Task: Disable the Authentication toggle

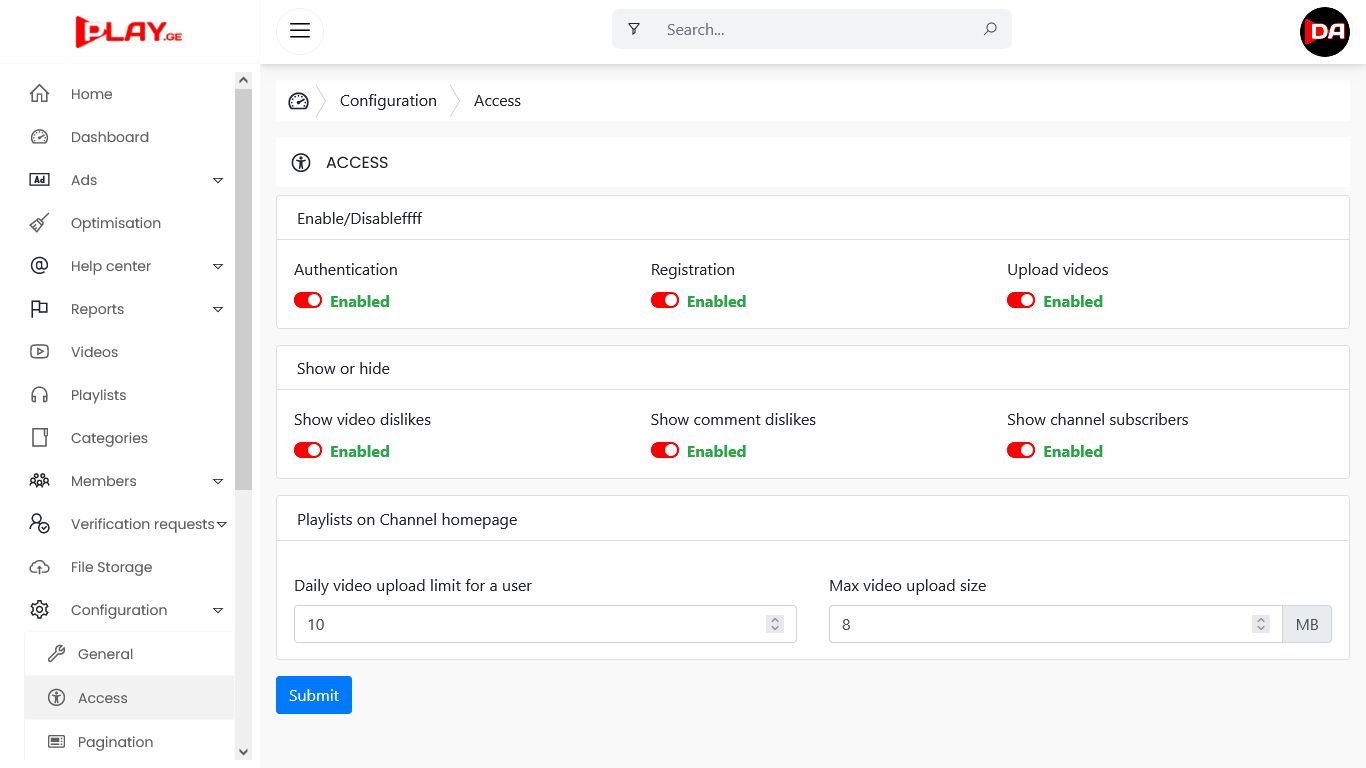Action: pyautogui.click(x=308, y=301)
